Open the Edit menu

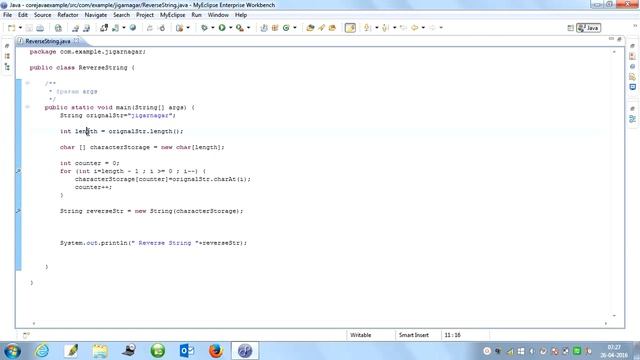[23, 15]
